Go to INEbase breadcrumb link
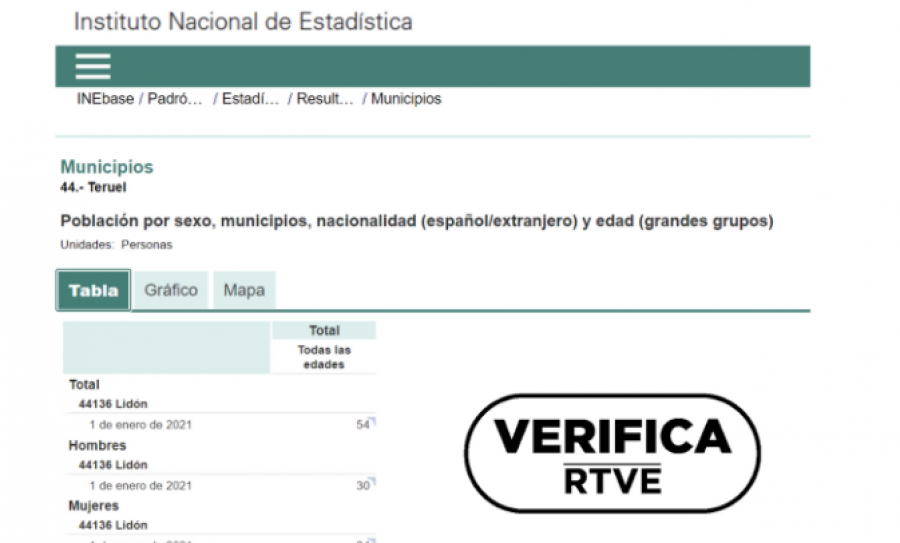This screenshot has width=900, height=543. click(106, 99)
